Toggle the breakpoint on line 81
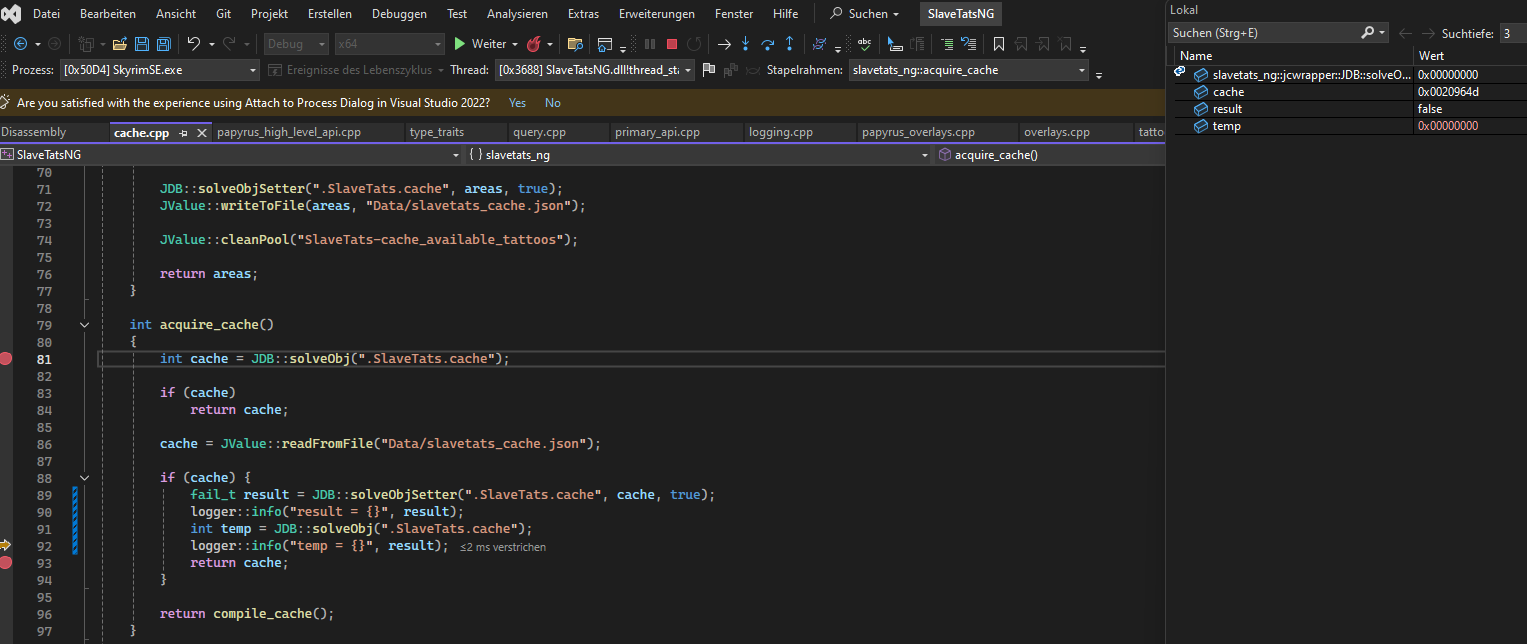The width and height of the screenshot is (1527, 644). coord(6,359)
